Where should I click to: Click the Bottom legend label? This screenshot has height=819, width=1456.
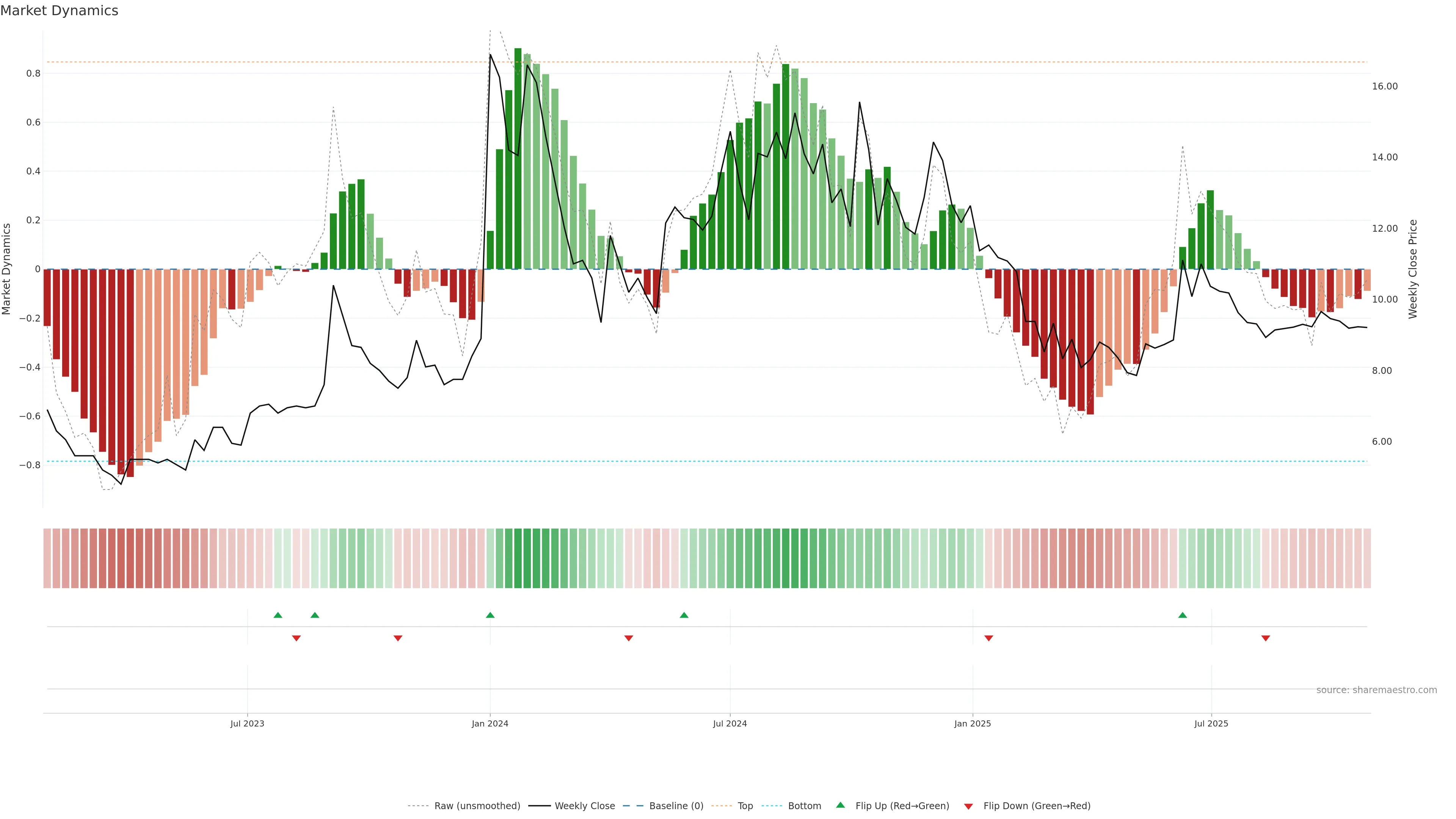804,806
